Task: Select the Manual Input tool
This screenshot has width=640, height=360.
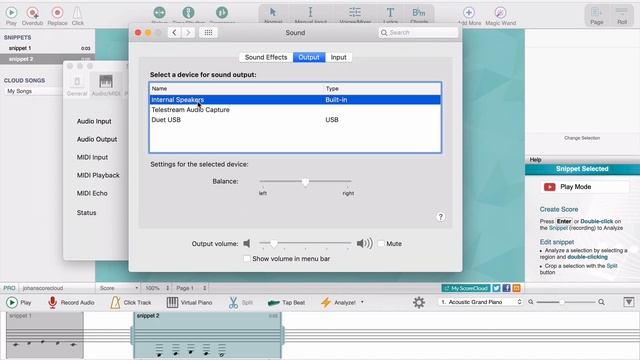Action: pyautogui.click(x=310, y=13)
